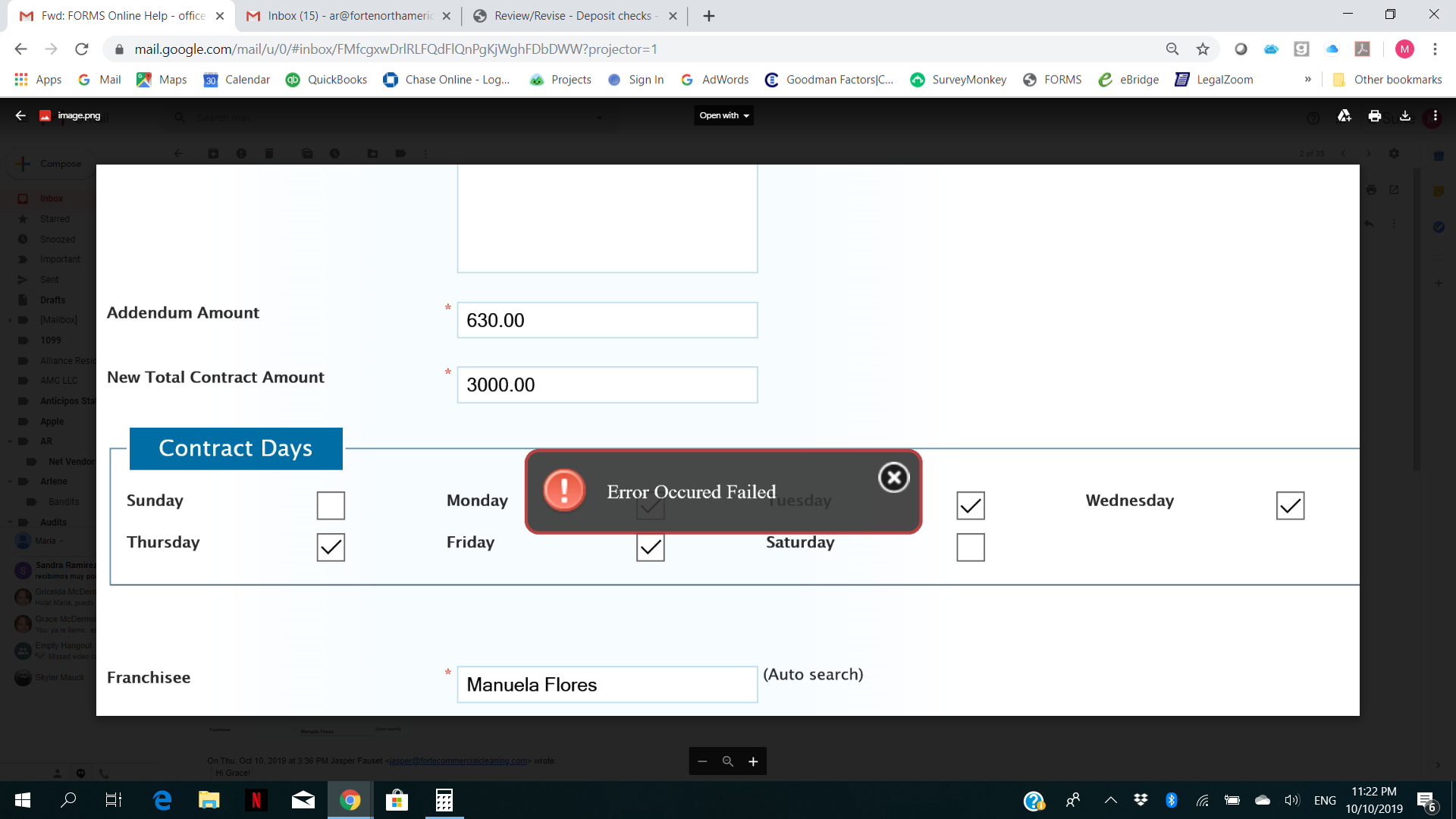
Task: Open the FORMS bookmark
Action: click(x=1052, y=80)
